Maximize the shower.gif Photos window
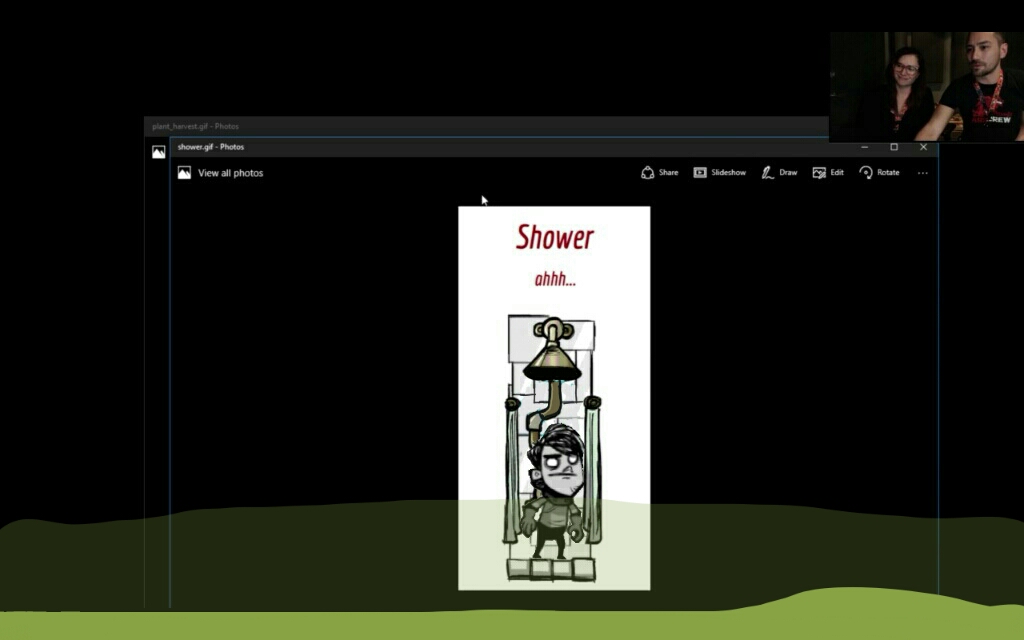Viewport: 1024px width, 640px height. [894, 147]
